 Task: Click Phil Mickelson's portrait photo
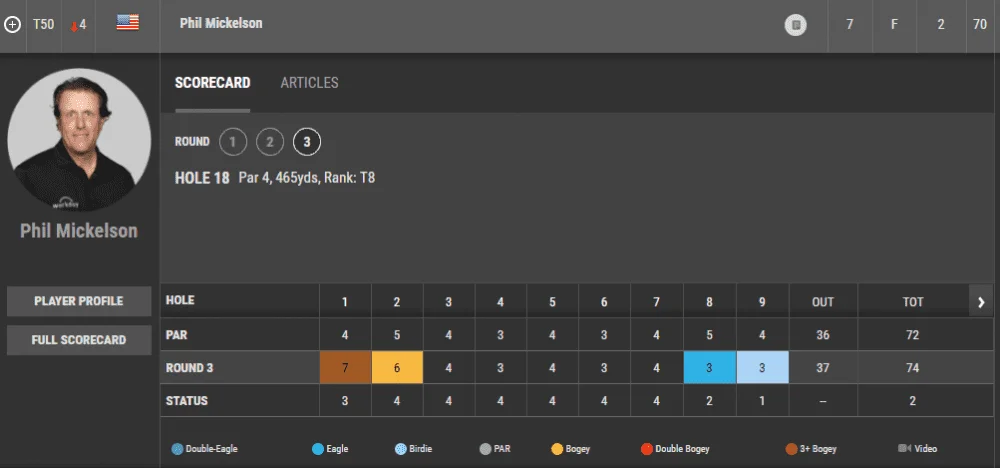pos(79,140)
